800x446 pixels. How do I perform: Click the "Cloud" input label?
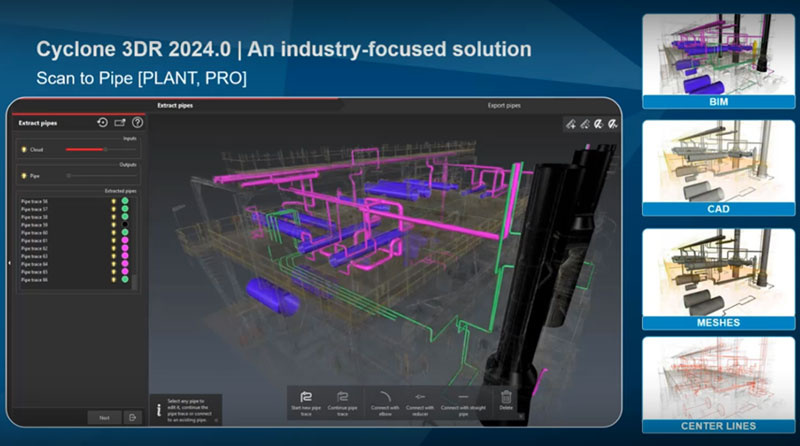(37, 150)
